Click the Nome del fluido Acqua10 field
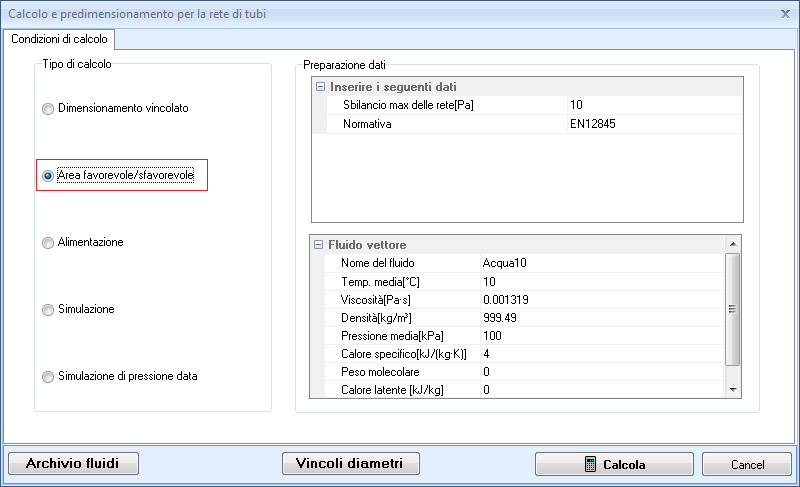 pos(600,263)
